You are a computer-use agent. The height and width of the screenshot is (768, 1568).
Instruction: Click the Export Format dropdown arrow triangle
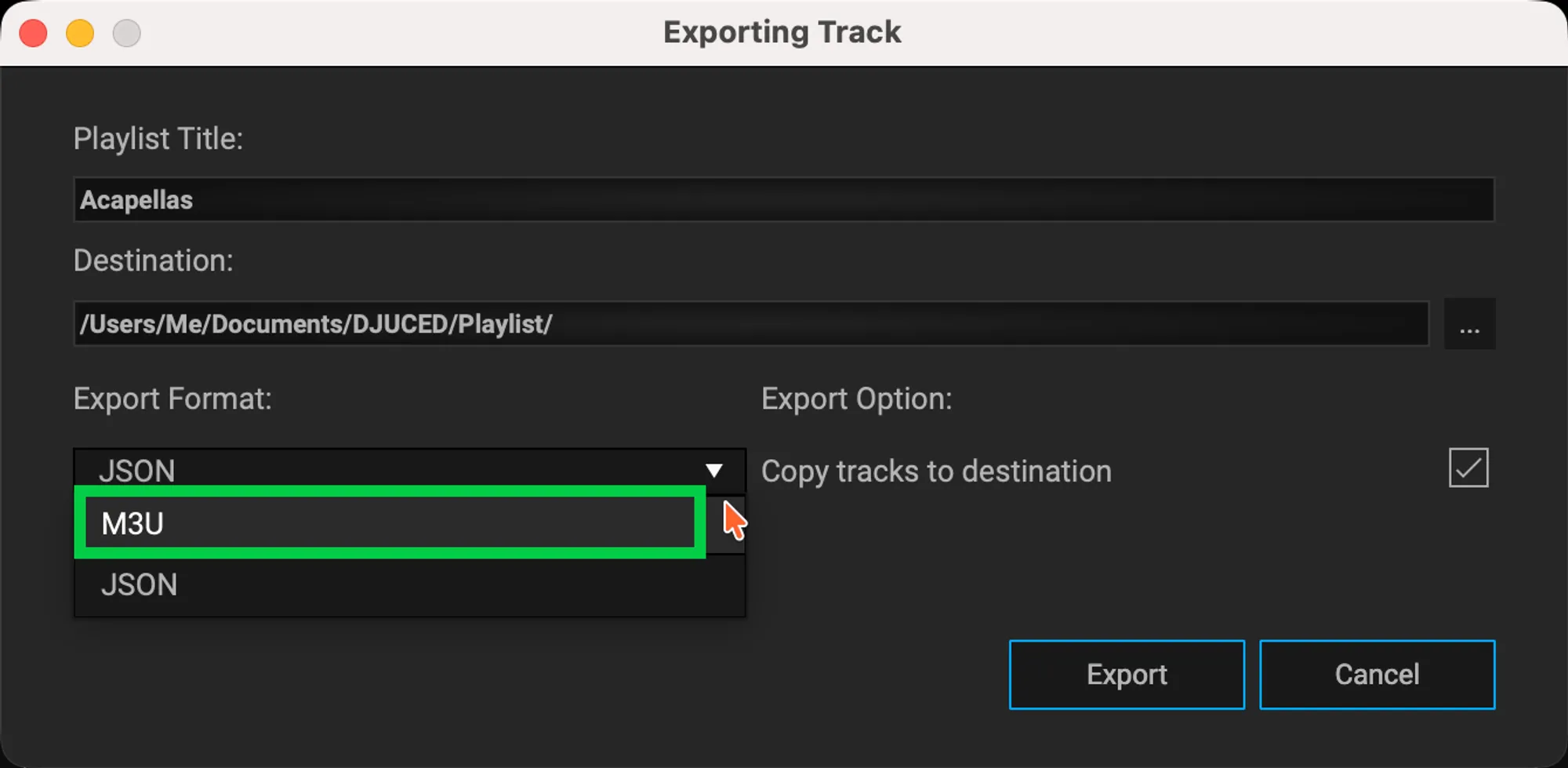pyautogui.click(x=713, y=470)
